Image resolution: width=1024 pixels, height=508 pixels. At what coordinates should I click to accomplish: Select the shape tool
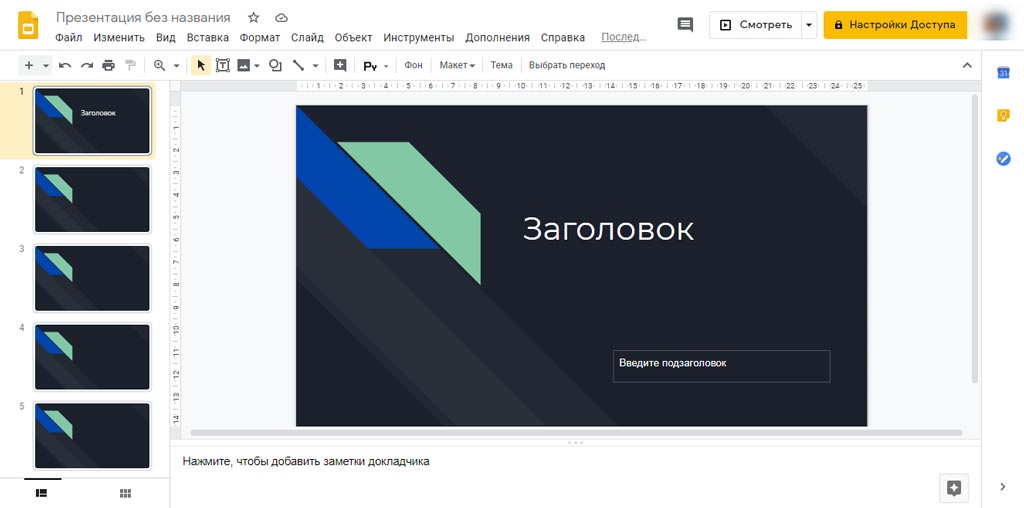(275, 65)
